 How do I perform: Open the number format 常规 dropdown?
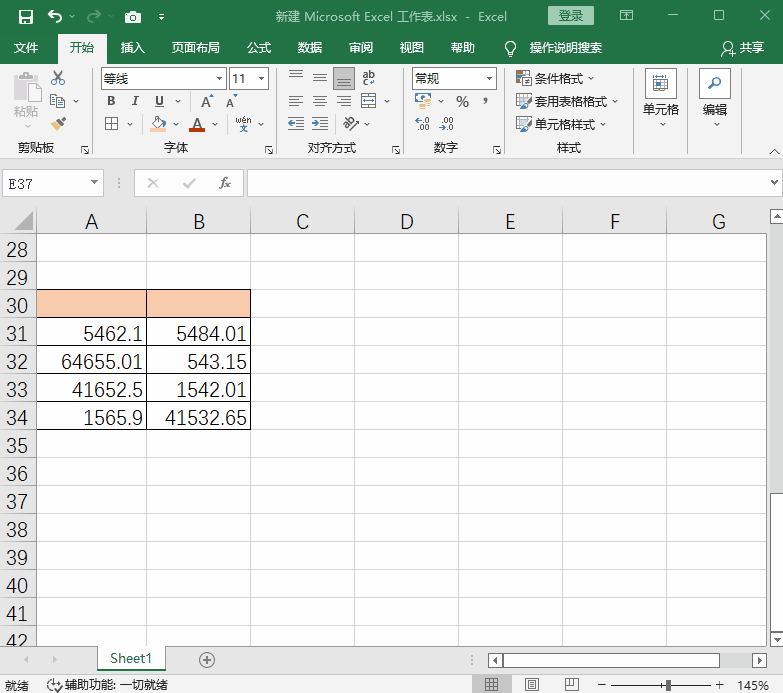click(x=489, y=78)
